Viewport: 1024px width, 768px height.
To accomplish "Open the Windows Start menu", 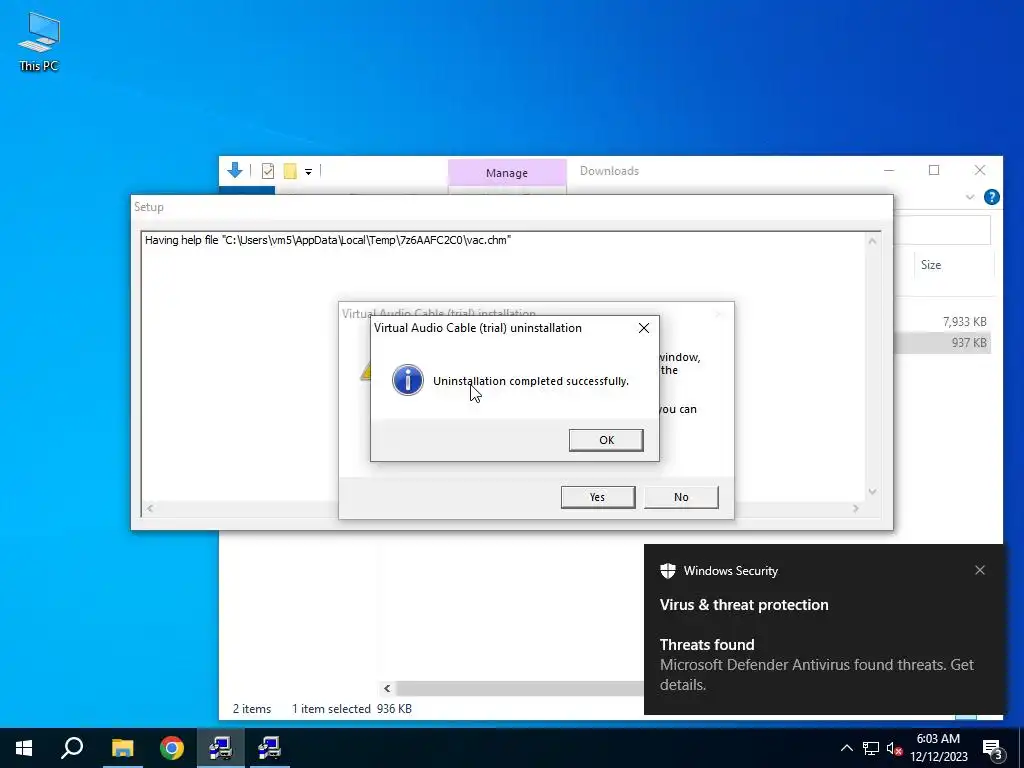I will (24, 748).
